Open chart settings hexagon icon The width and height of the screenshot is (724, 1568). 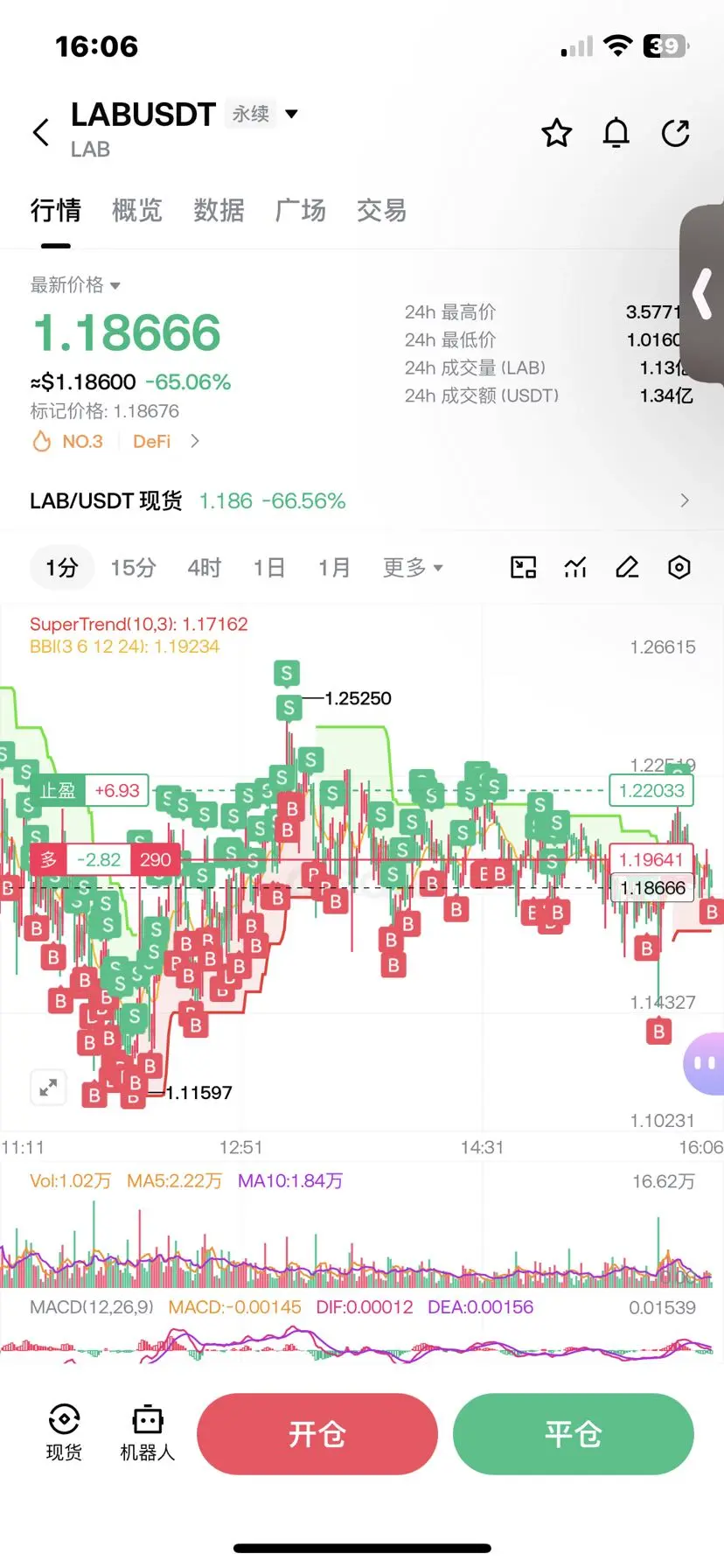pos(679,568)
